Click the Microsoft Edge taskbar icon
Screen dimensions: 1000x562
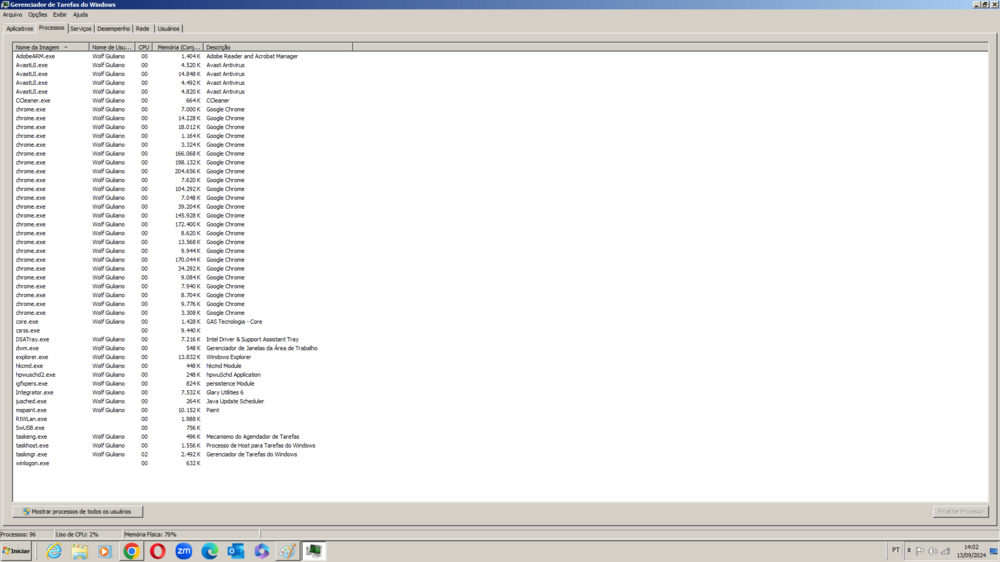point(210,551)
